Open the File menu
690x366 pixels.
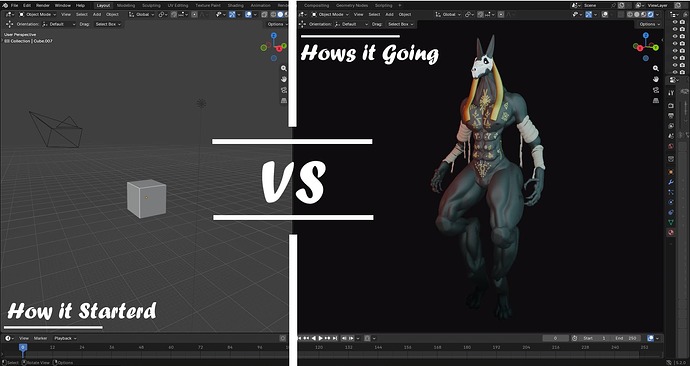coord(14,5)
